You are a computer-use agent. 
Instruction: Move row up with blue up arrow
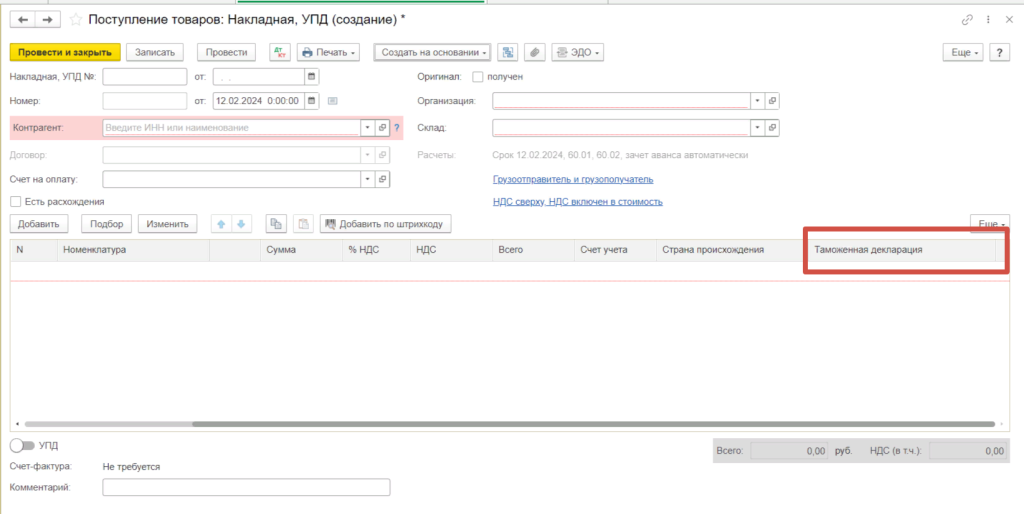[220, 224]
